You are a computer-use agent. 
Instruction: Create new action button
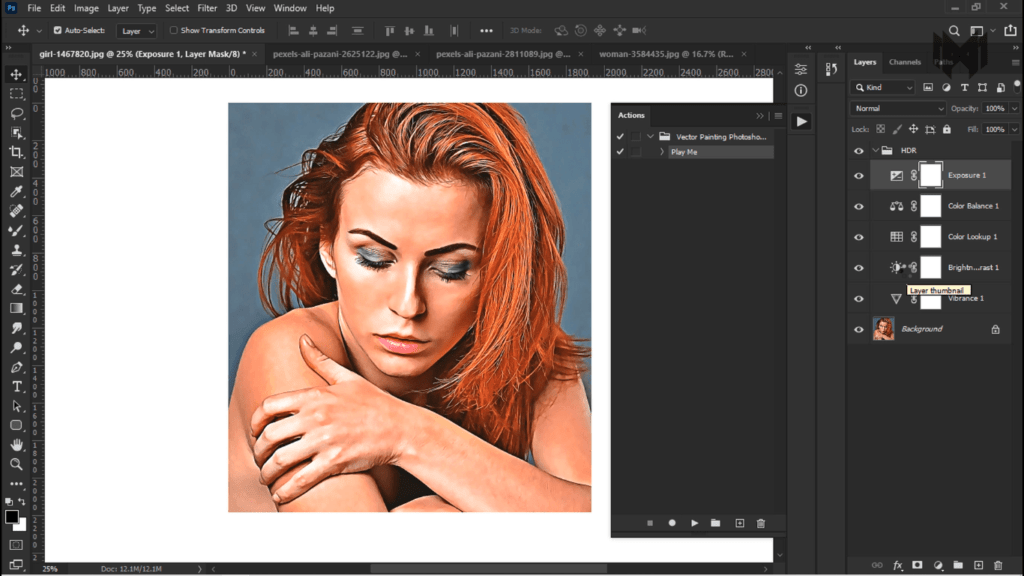click(739, 523)
